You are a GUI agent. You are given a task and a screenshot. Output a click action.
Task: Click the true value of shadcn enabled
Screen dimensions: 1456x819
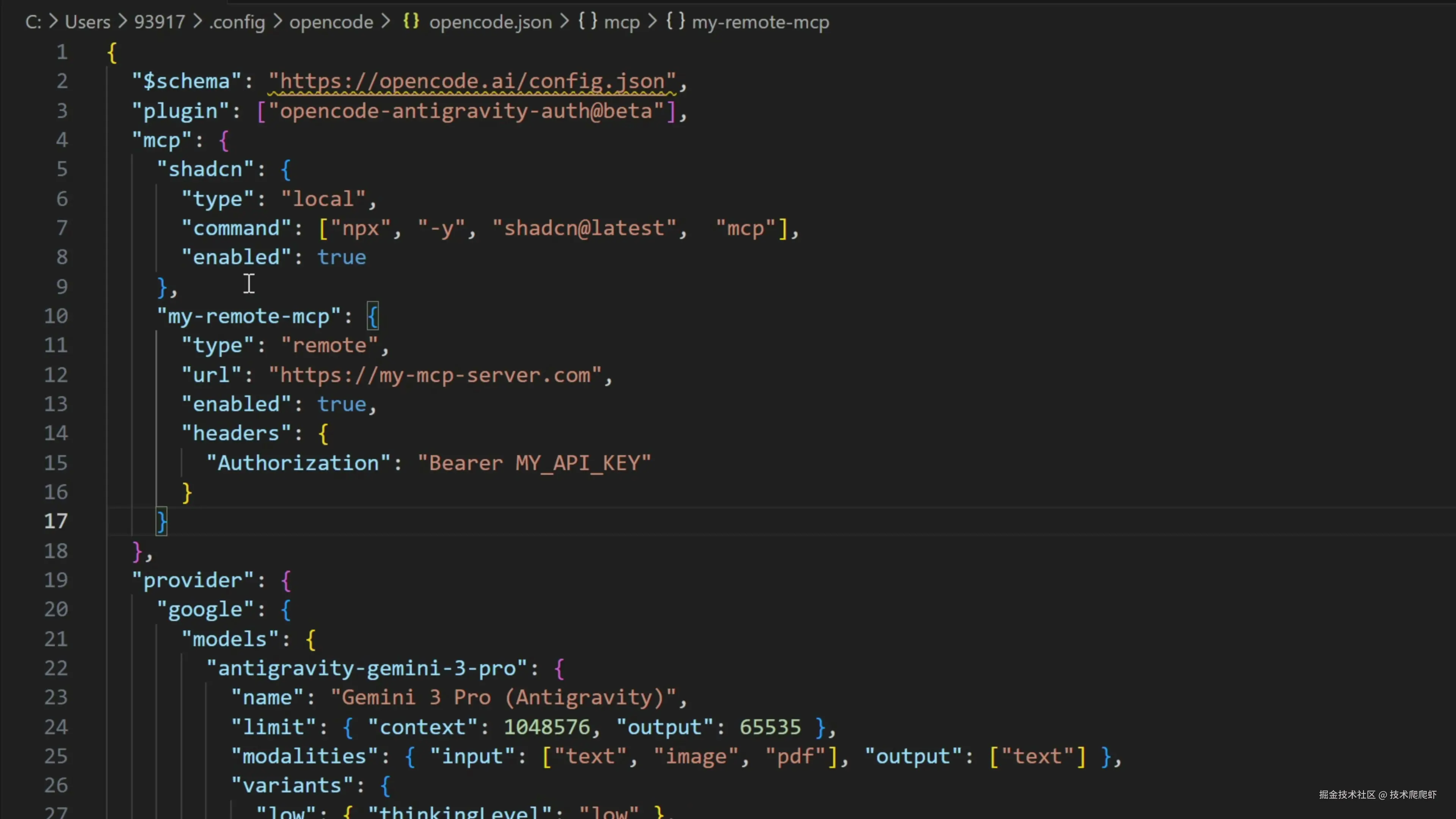pos(341,258)
